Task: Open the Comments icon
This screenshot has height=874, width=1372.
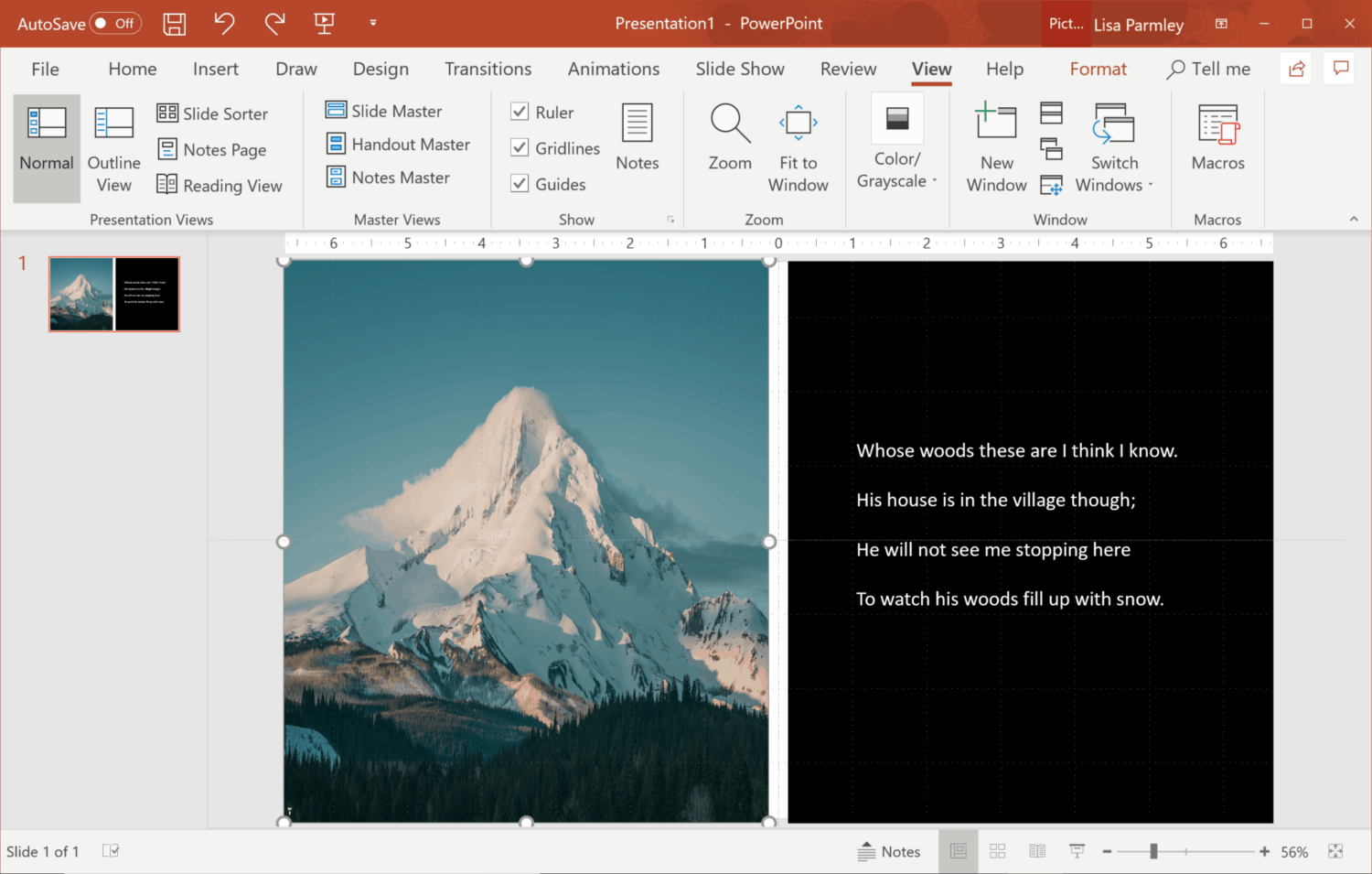Action: point(1341,69)
